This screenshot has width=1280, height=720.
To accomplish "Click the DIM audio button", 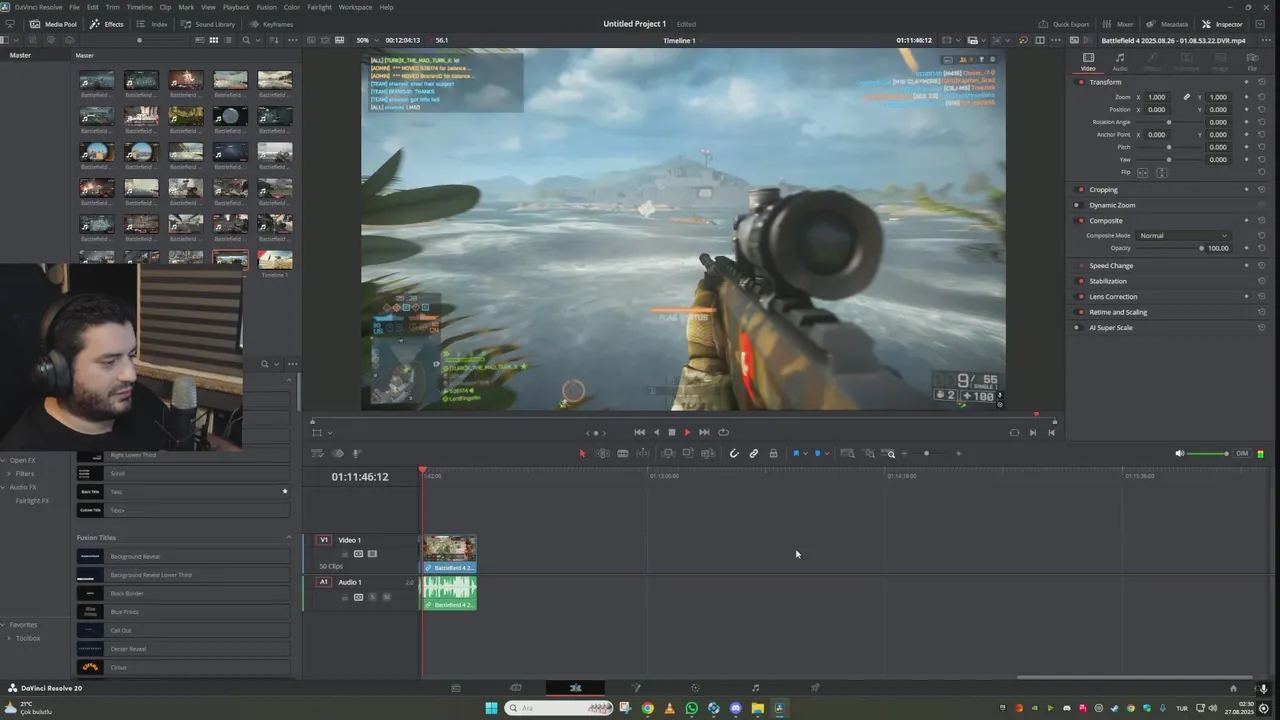I will point(1242,454).
